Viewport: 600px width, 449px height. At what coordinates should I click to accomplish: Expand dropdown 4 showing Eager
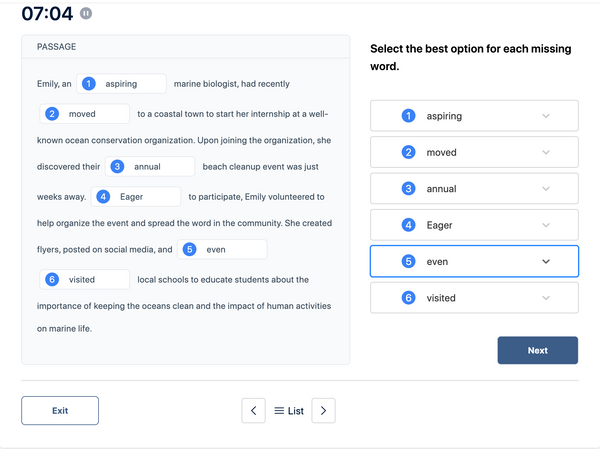pos(474,225)
